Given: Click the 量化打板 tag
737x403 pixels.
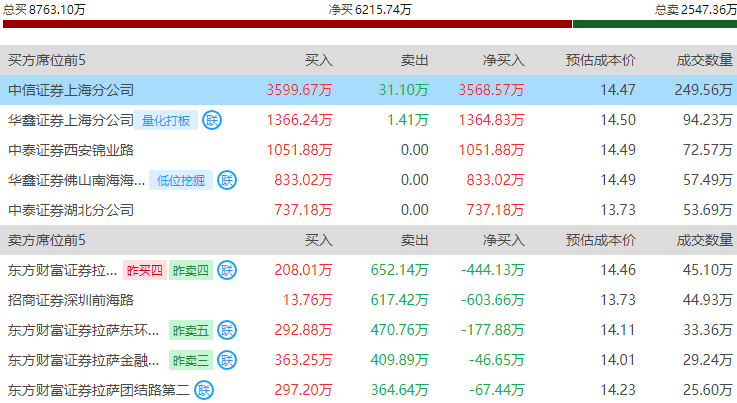Looking at the screenshot, I should click(x=165, y=120).
